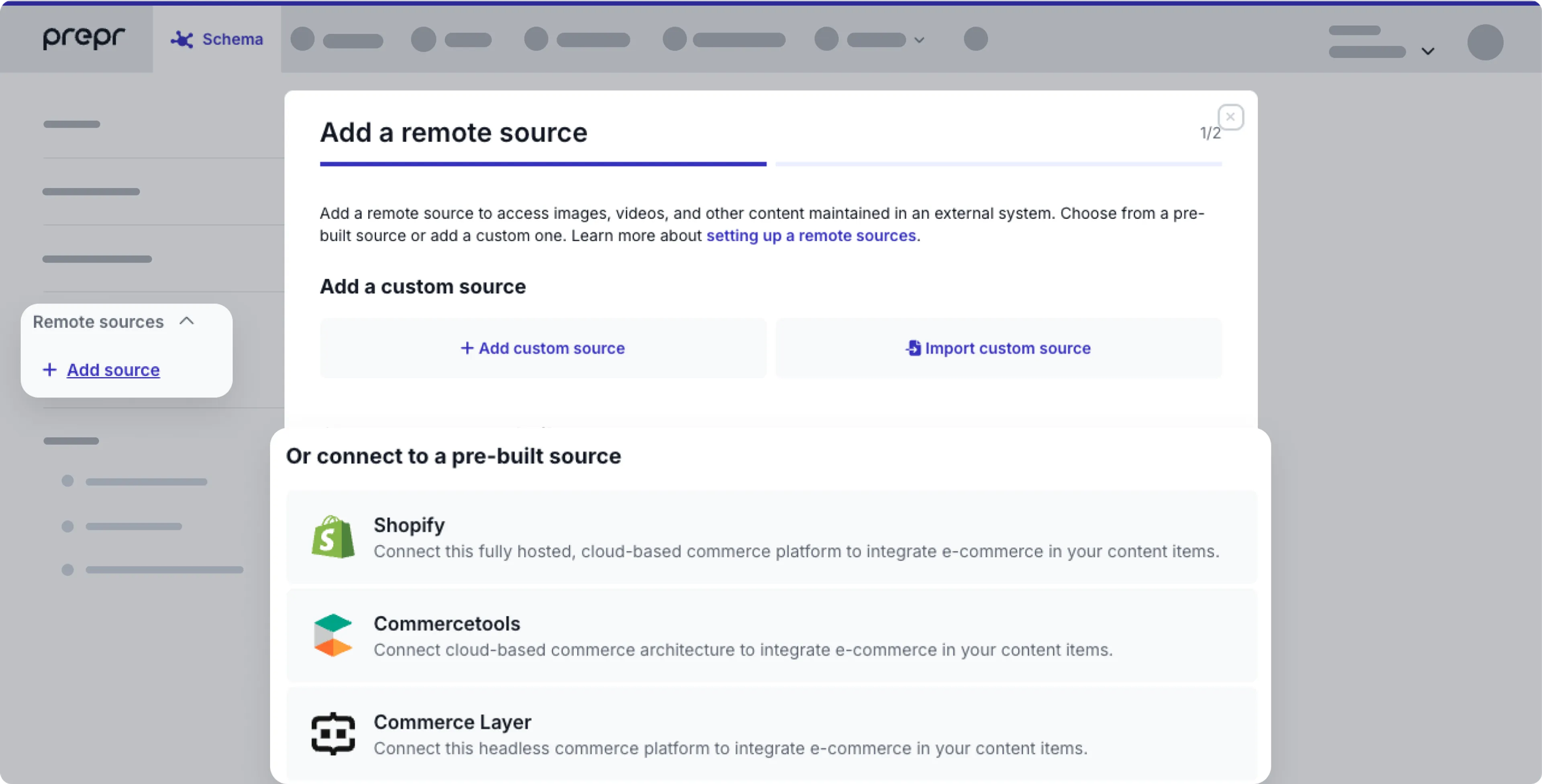Click the Shopify logo
This screenshot has width=1542, height=784.
[x=333, y=536]
